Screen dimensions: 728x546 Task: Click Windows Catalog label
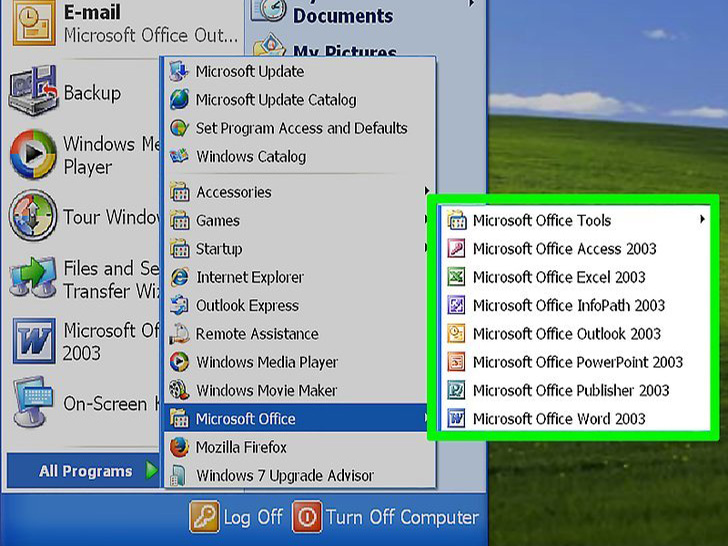251,156
